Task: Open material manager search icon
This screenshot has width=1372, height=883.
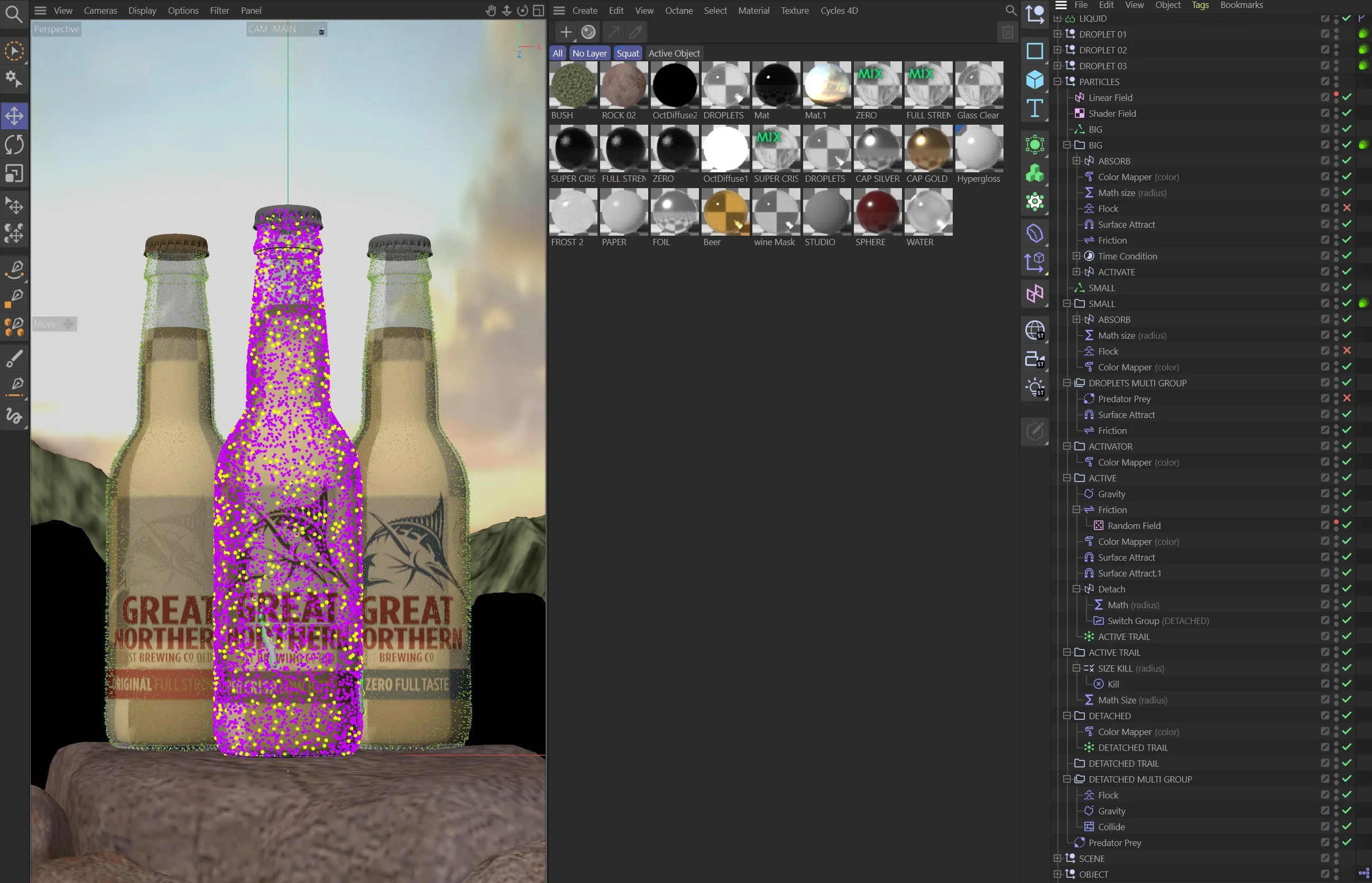Action: tap(1011, 11)
